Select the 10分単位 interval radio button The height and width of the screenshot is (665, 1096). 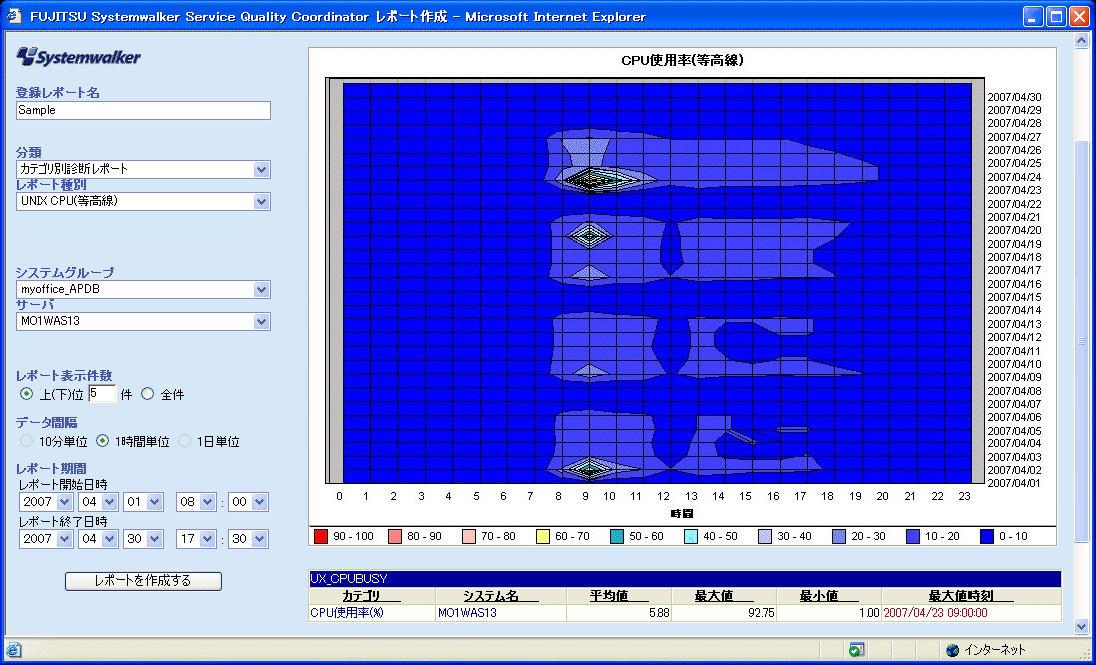(27, 441)
